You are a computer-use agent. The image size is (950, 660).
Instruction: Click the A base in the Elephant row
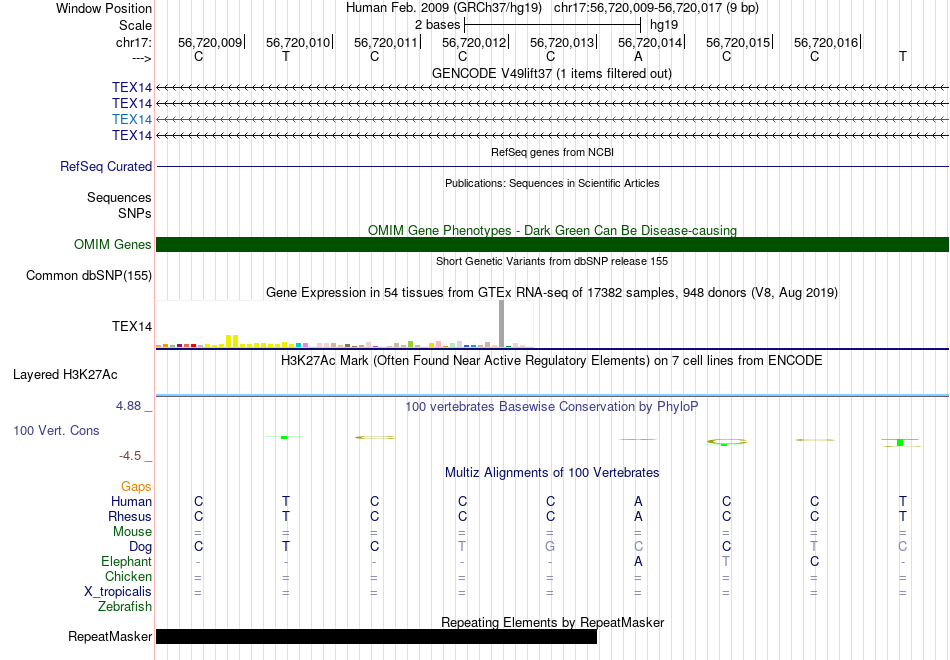(x=638, y=562)
